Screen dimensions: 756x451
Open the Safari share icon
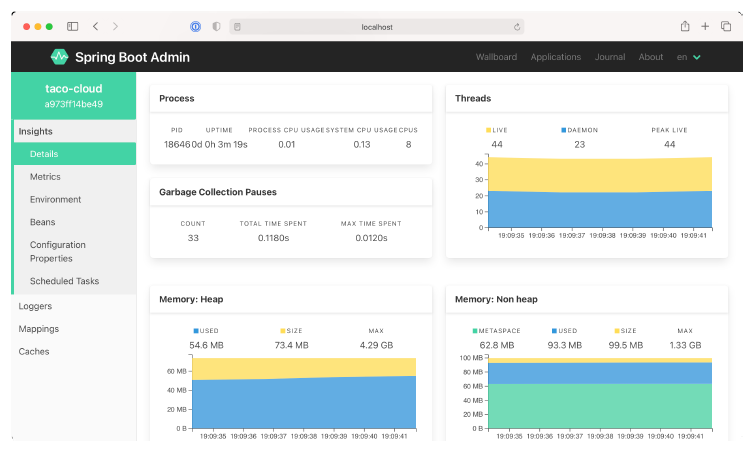pos(685,26)
